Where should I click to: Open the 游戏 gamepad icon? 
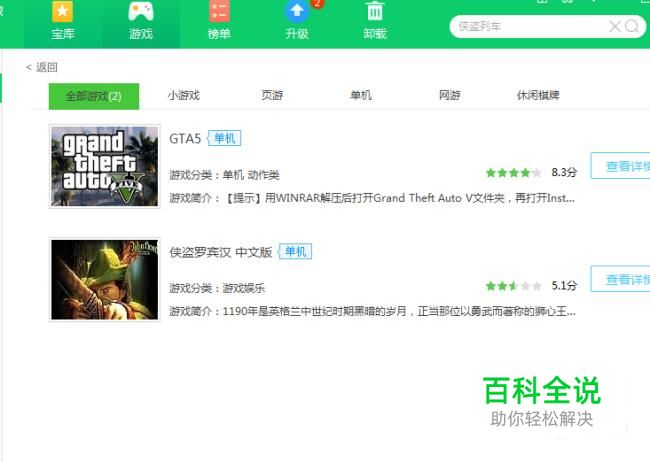pyautogui.click(x=141, y=12)
